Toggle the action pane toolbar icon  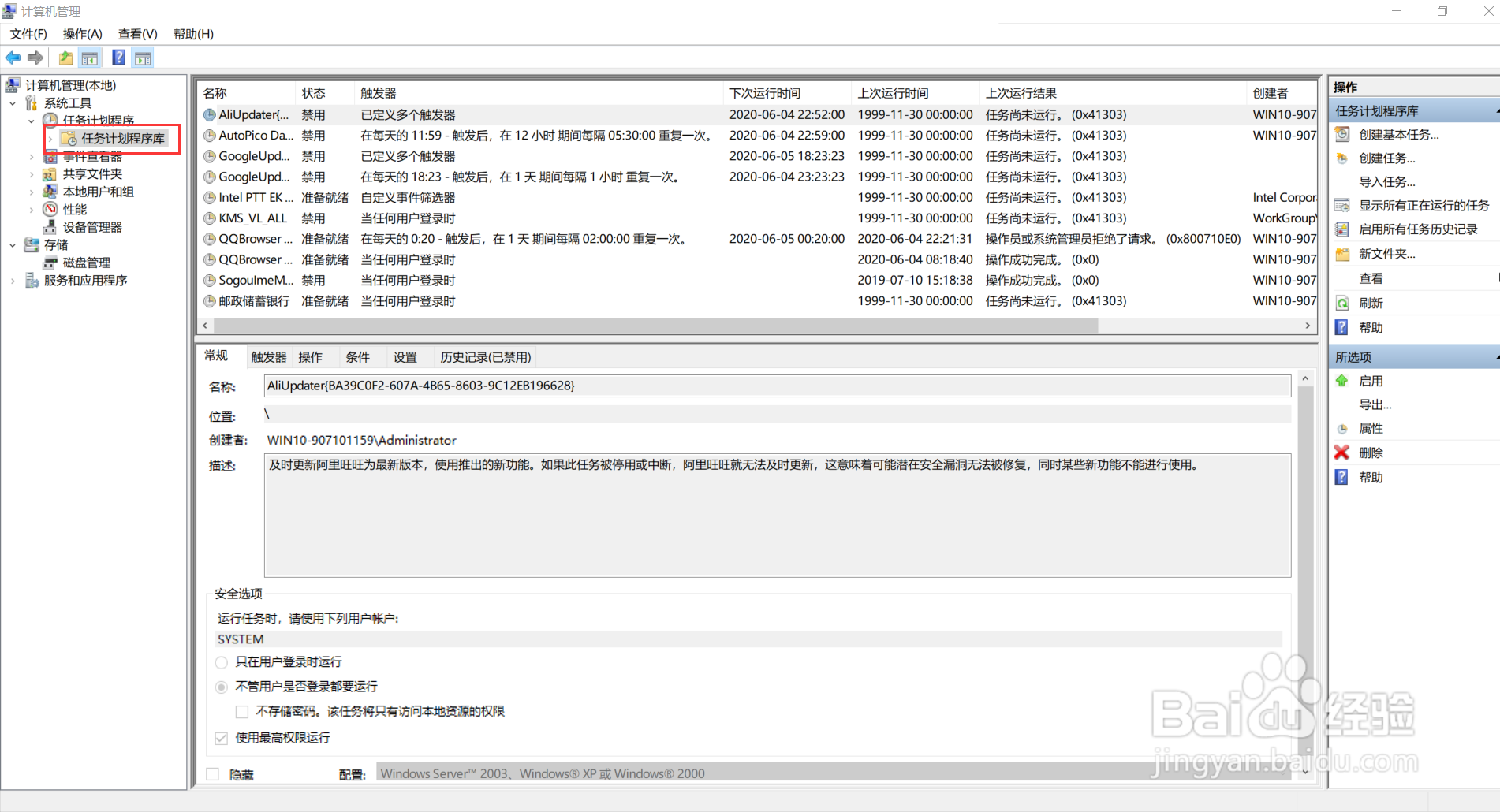coord(143,58)
